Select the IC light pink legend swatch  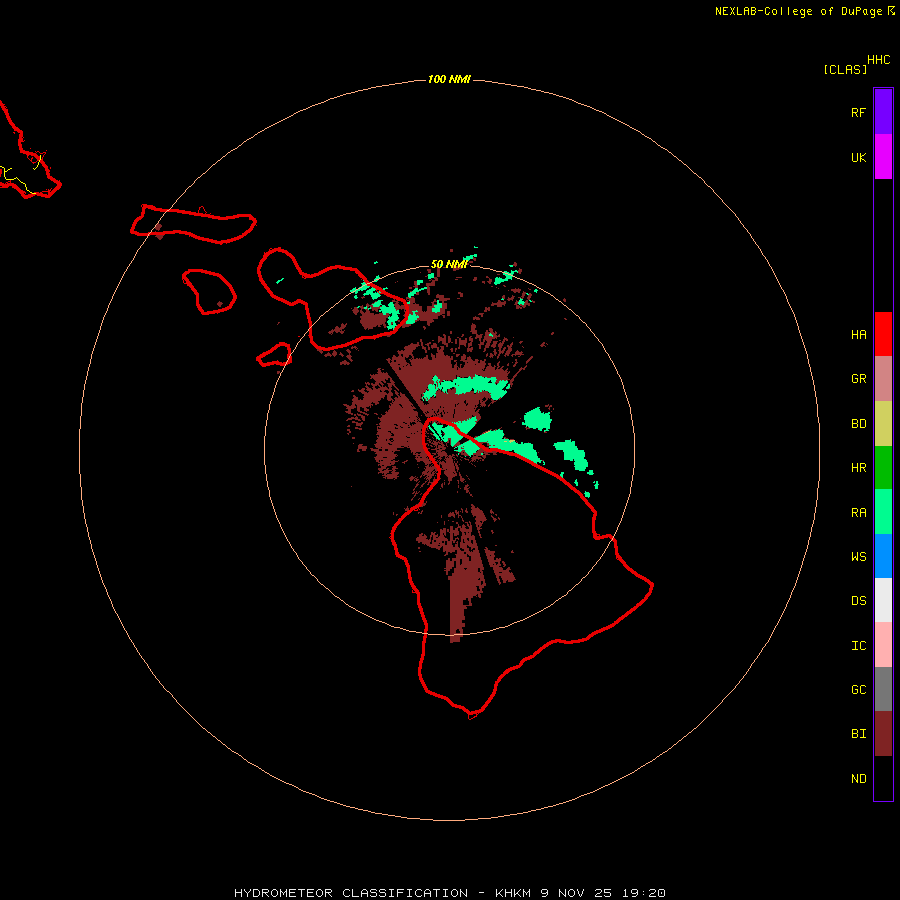pos(883,645)
